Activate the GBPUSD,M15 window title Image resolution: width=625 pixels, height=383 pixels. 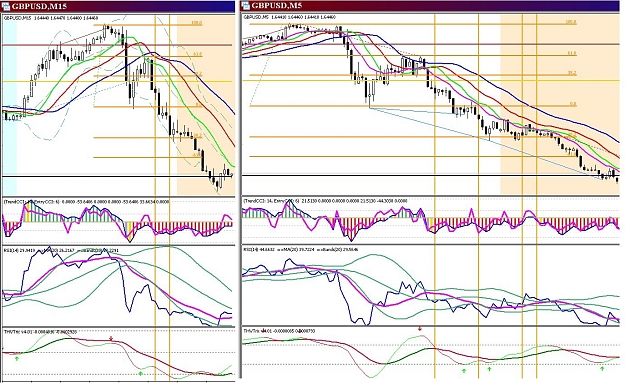pos(39,6)
